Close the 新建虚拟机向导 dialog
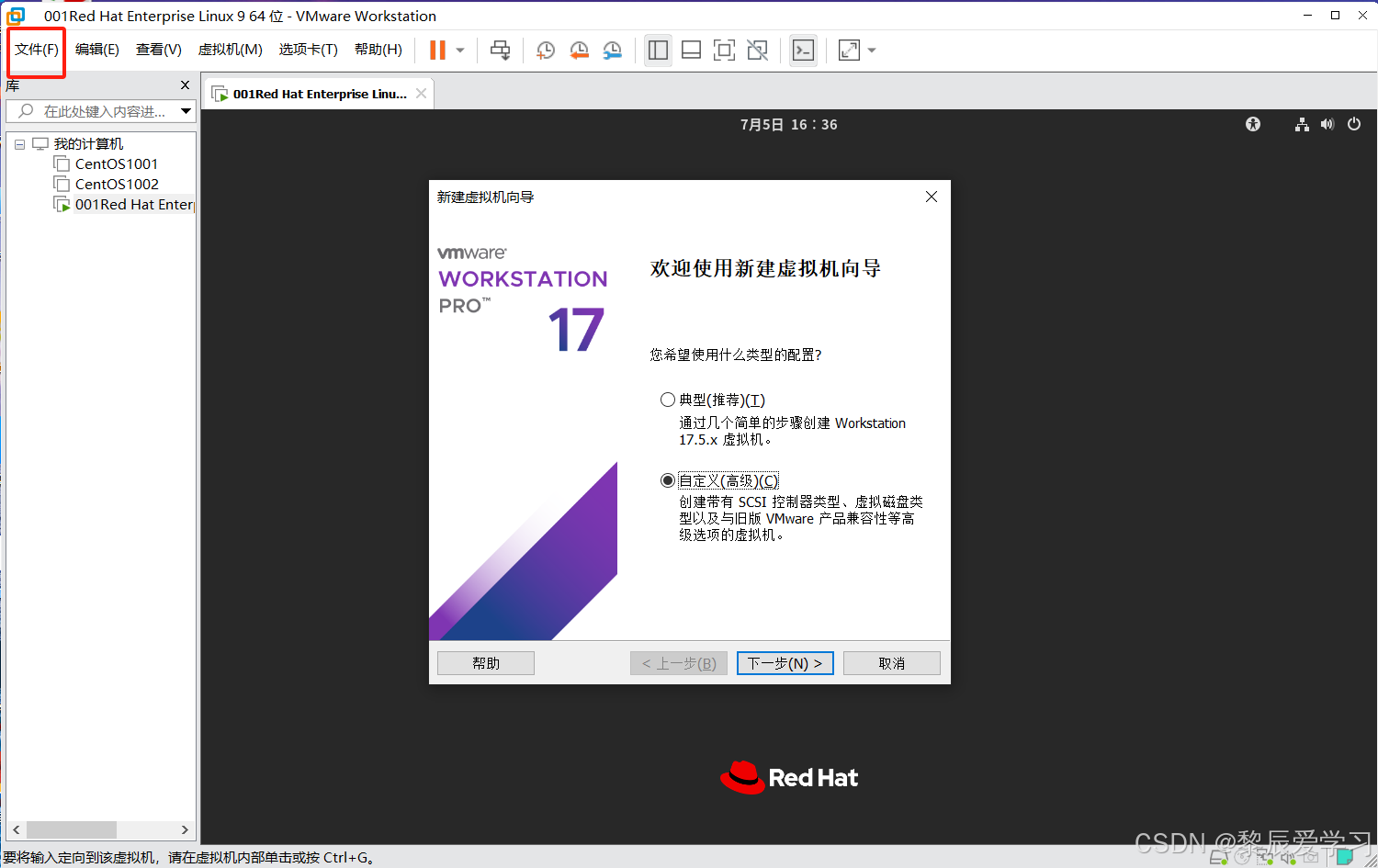The height and width of the screenshot is (868, 1378). [932, 197]
